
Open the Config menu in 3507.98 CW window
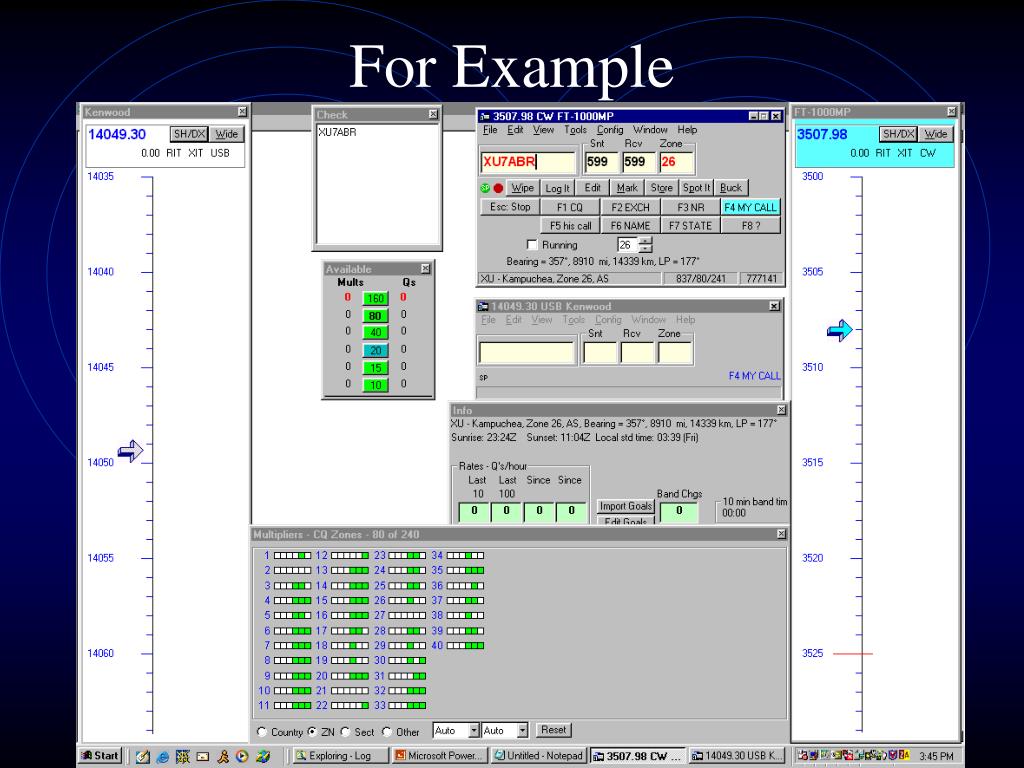coord(610,130)
